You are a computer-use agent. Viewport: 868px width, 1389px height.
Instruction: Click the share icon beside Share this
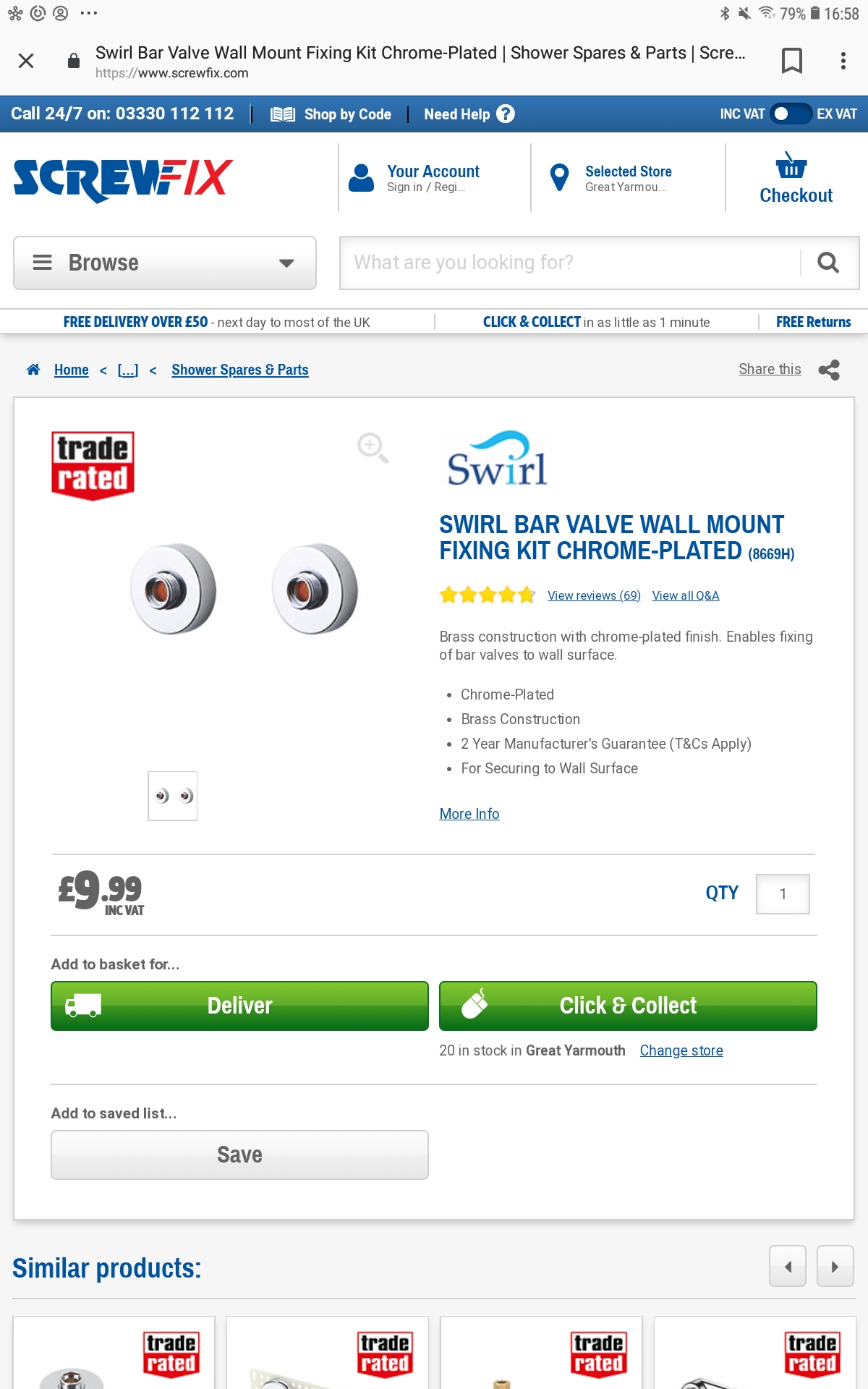[x=829, y=370]
